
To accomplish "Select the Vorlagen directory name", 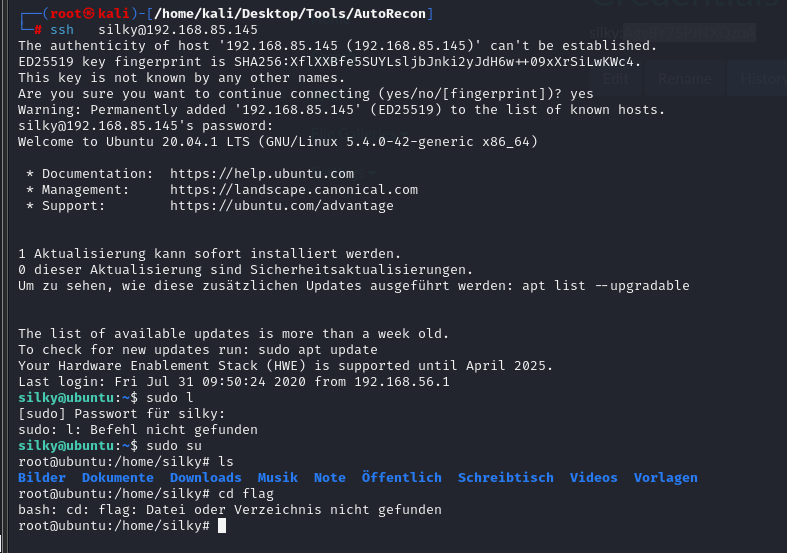I will (666, 478).
